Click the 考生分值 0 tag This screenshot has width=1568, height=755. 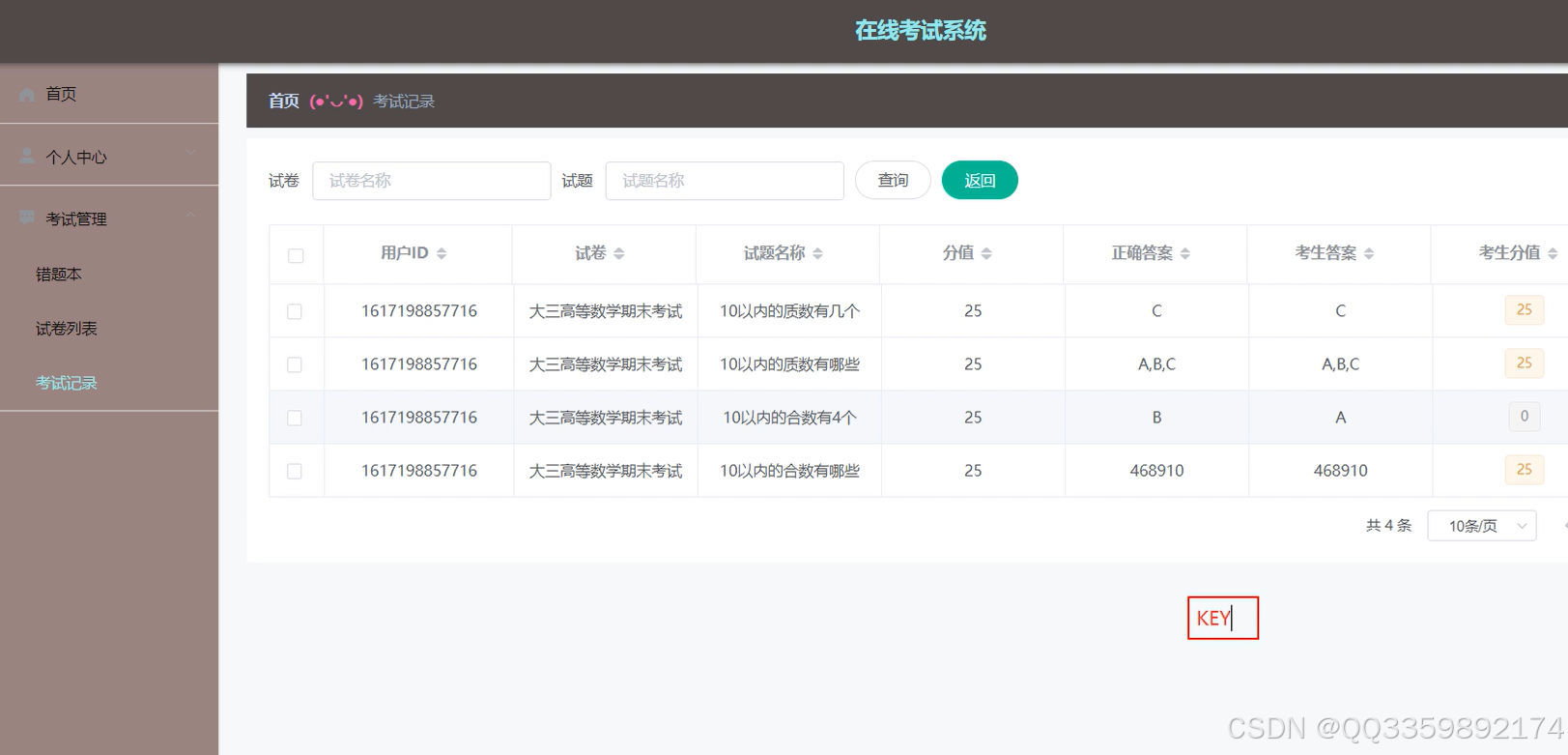click(1525, 417)
